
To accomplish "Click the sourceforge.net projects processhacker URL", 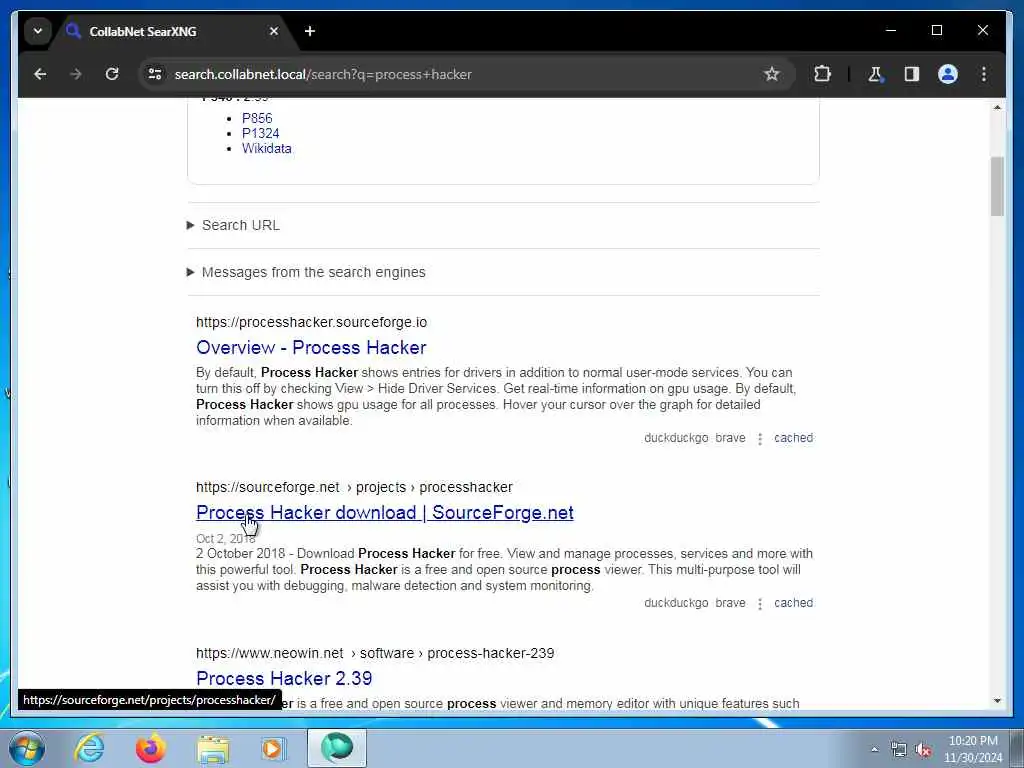I will click(354, 488).
